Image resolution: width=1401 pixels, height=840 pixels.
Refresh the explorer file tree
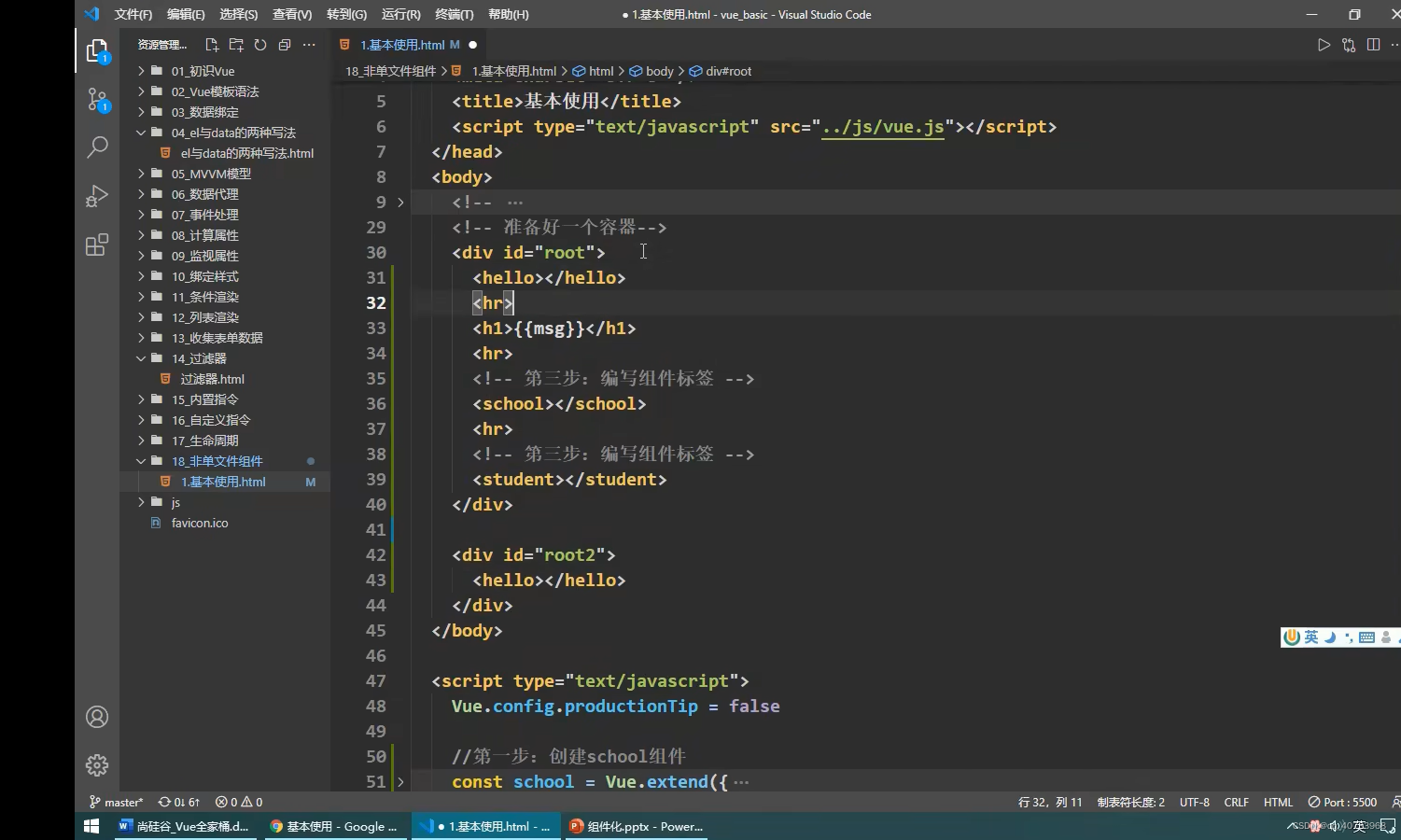point(260,45)
